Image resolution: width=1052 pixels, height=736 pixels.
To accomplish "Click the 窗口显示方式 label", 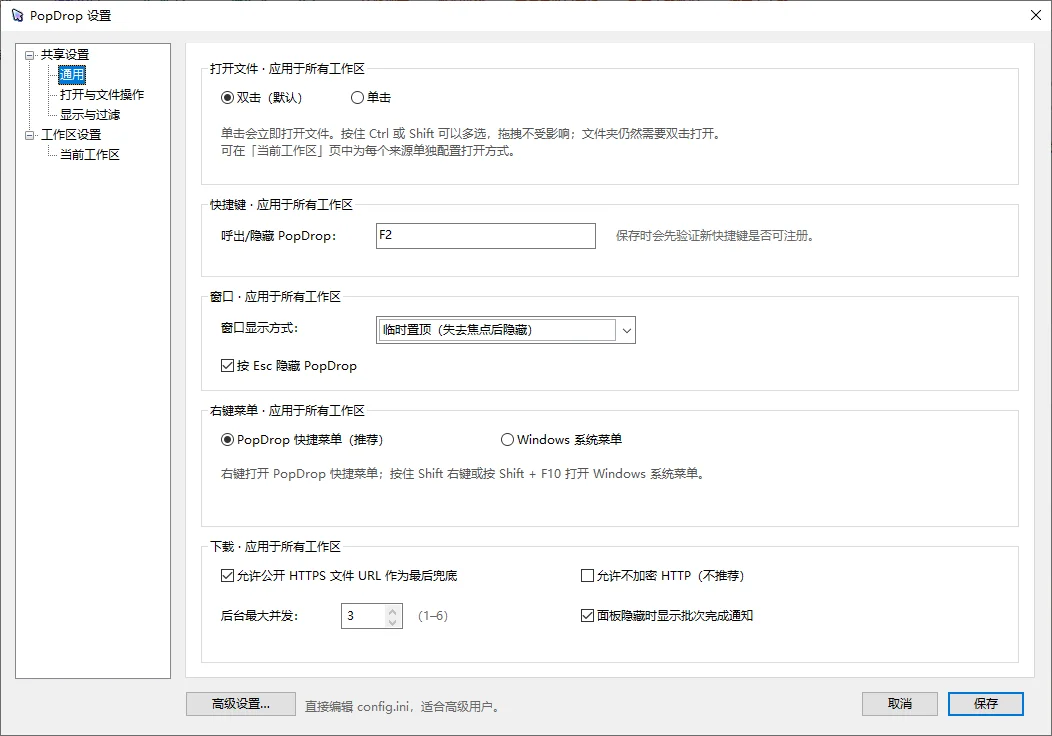I will (x=259, y=328).
